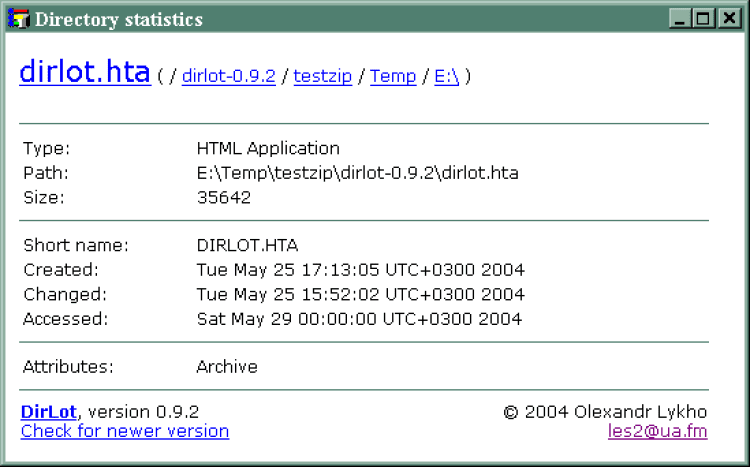The width and height of the screenshot is (750, 467).
Task: Go to the testzip folder link
Action: [322, 76]
